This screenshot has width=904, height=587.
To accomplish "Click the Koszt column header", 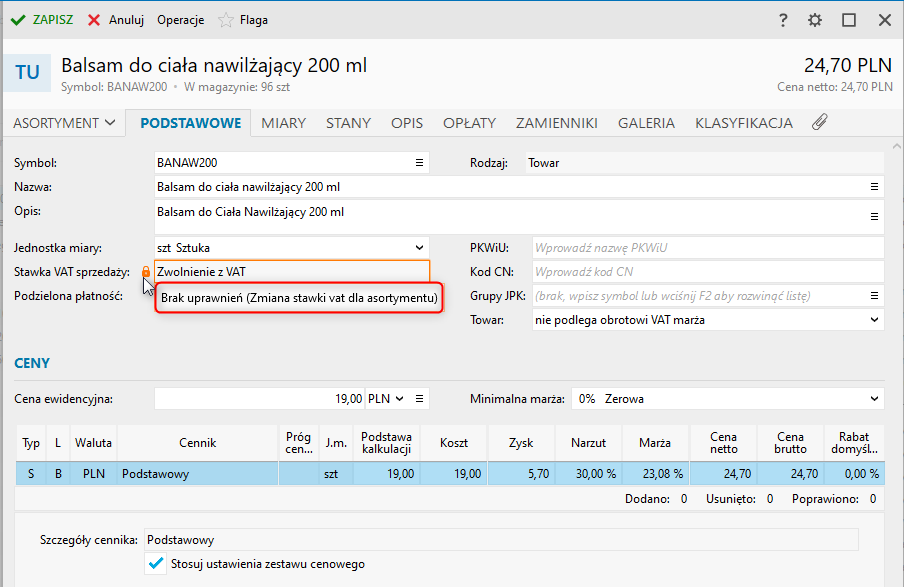I will pyautogui.click(x=454, y=443).
